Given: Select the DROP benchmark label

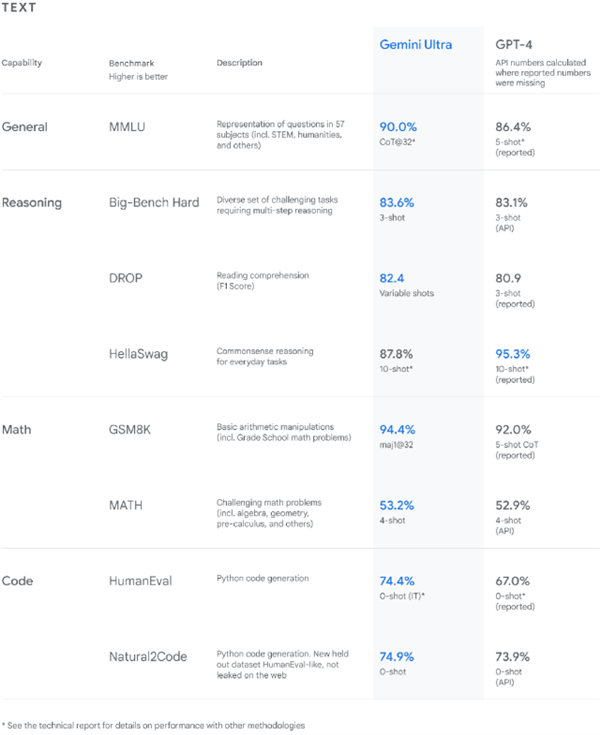Looking at the screenshot, I should (x=126, y=278).
